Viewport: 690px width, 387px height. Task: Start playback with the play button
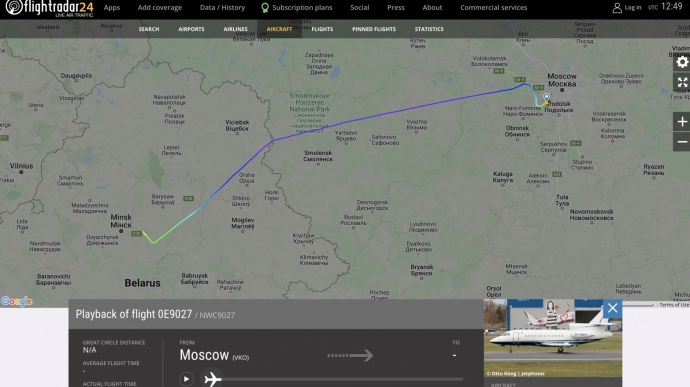[186, 379]
